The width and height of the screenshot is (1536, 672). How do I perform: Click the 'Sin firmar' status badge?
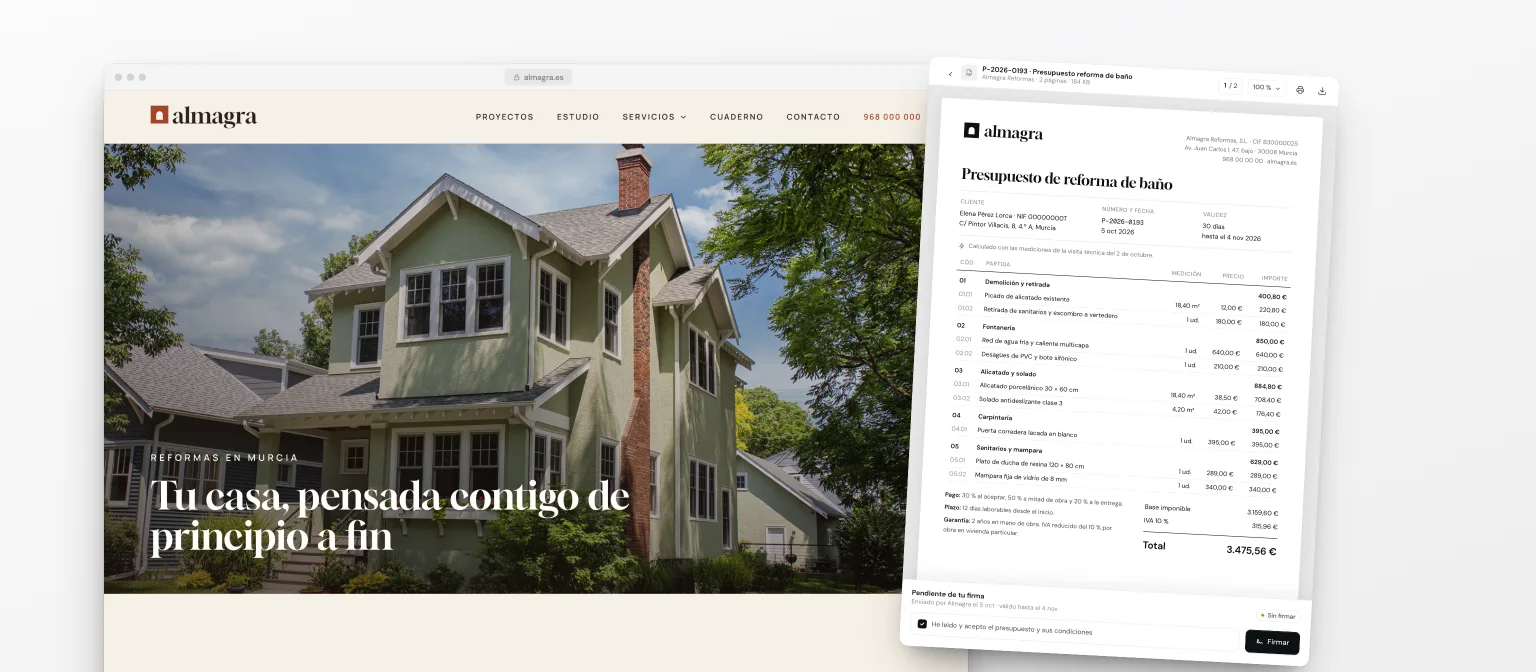pos(1278,616)
